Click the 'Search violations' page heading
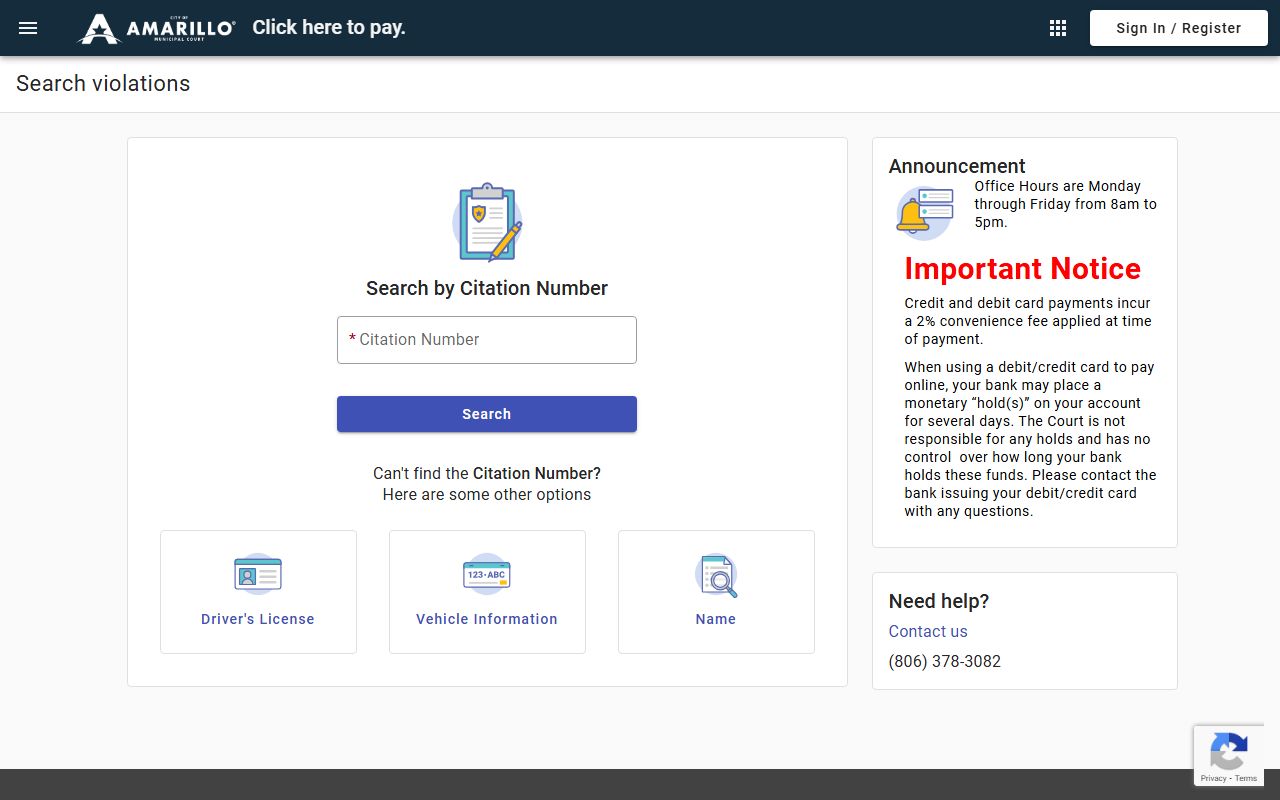 point(103,84)
